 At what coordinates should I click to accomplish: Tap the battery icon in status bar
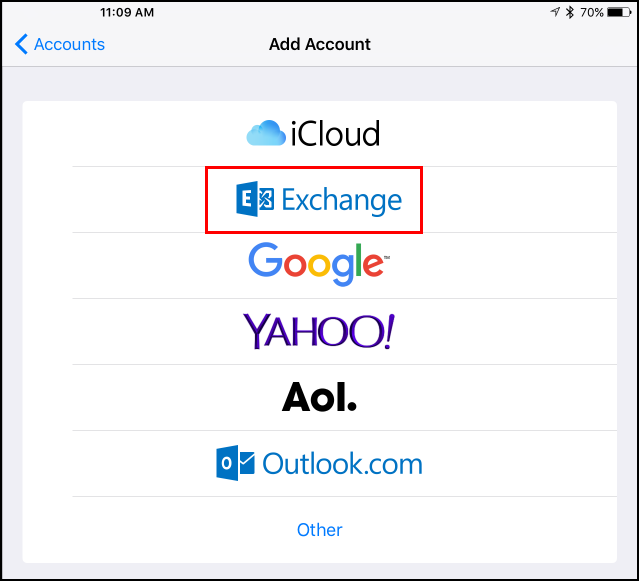[619, 12]
